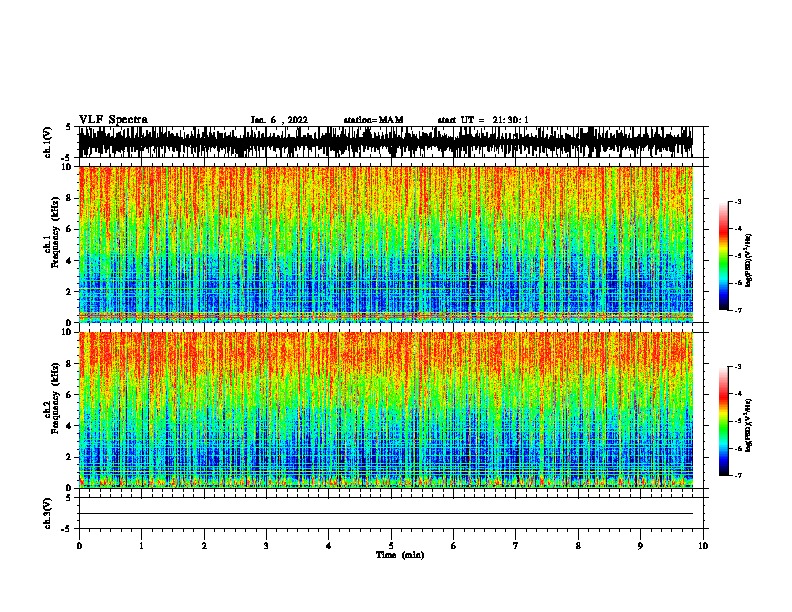Click time axis tick label '6'
This screenshot has width=792, height=612.
pyautogui.click(x=454, y=546)
